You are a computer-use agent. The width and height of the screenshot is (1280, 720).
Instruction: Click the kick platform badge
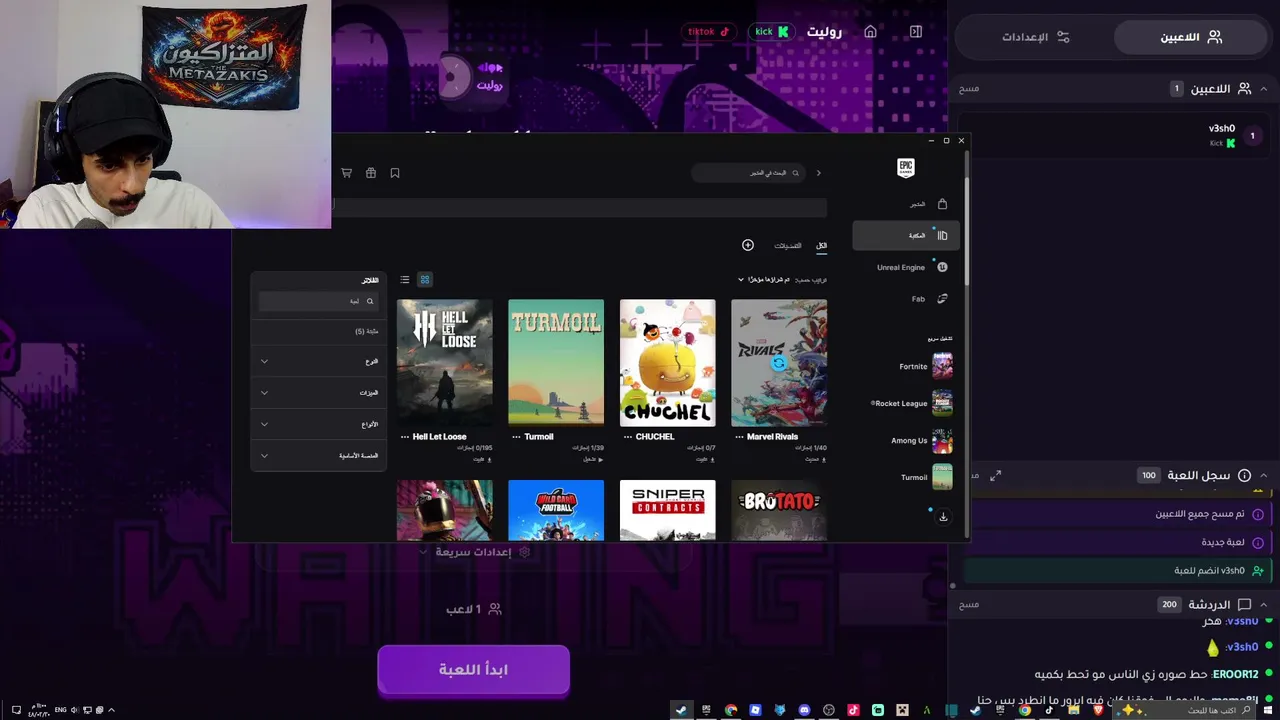772,32
